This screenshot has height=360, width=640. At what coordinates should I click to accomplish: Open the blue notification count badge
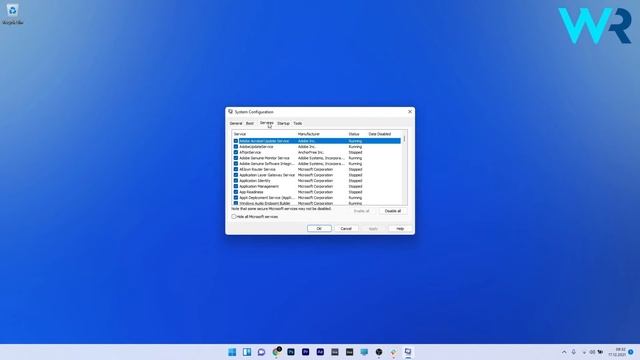631,352
